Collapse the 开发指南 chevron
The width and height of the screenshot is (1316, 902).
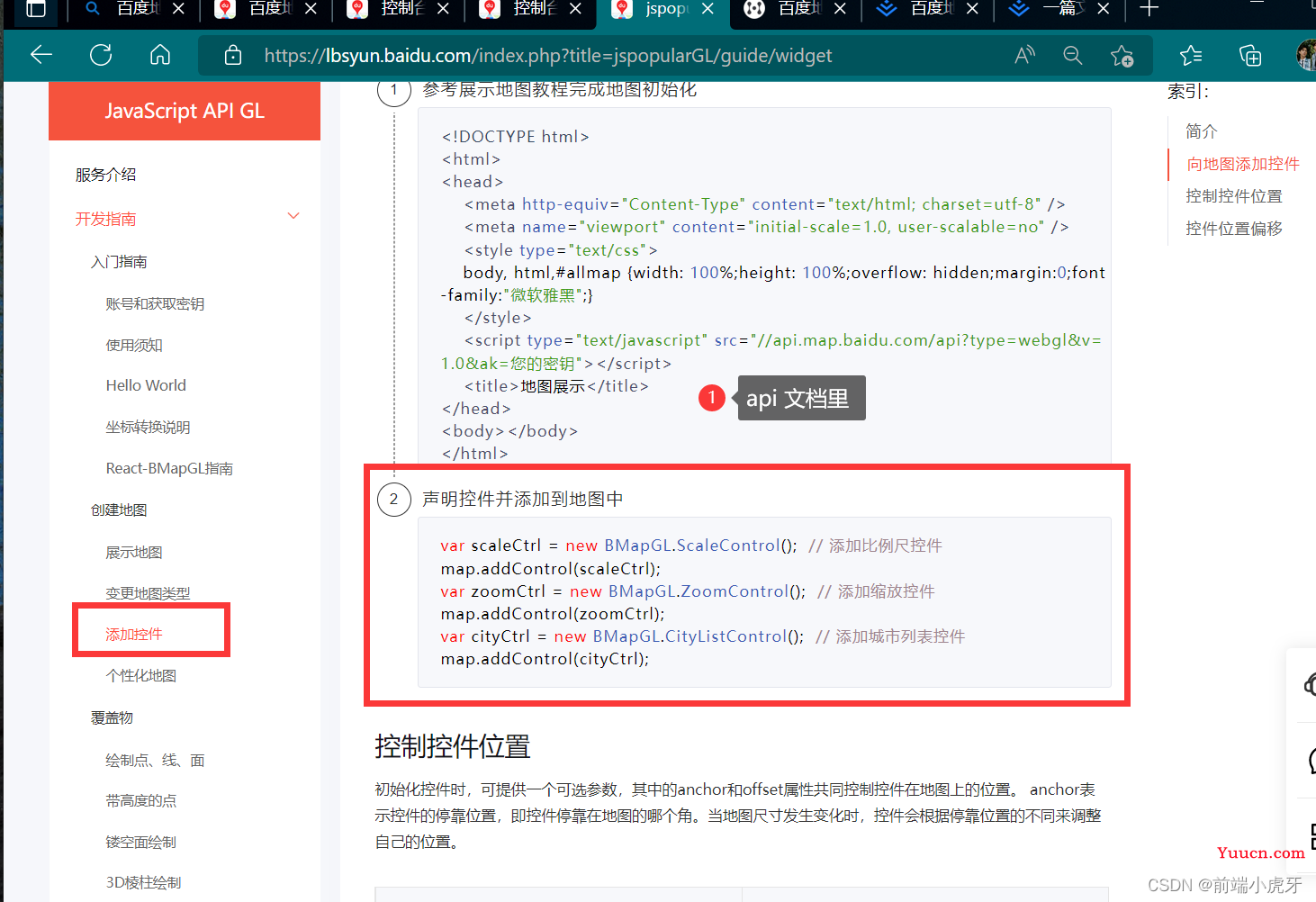(x=293, y=216)
